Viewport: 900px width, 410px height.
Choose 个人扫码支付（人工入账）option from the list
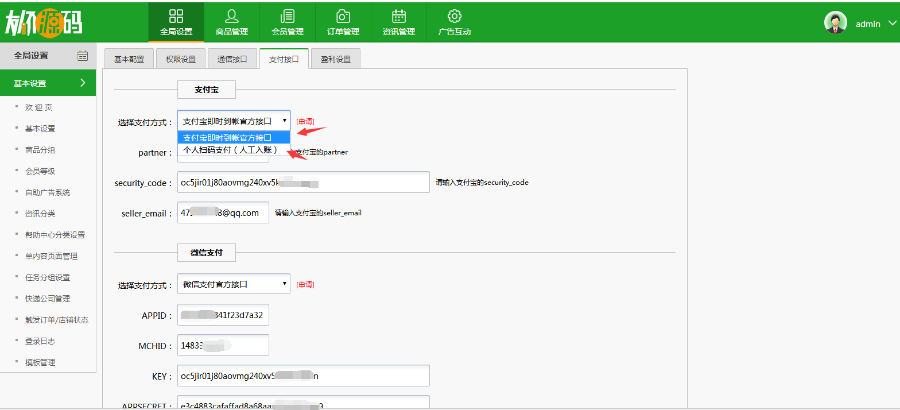[x=229, y=149]
